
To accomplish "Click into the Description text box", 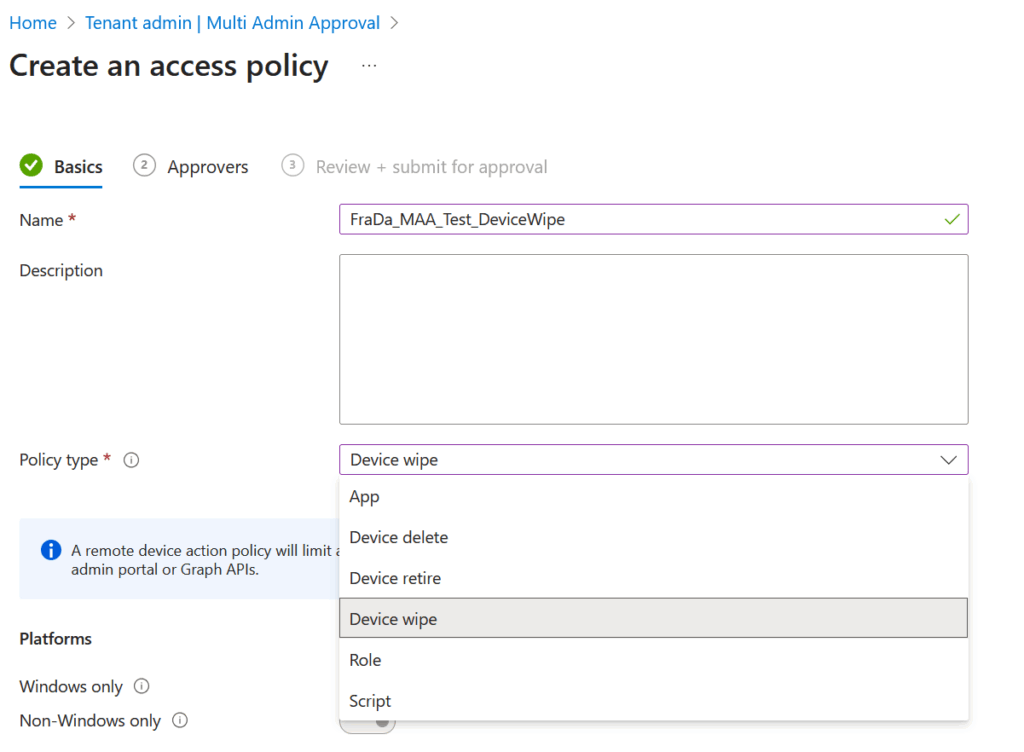I will [653, 339].
